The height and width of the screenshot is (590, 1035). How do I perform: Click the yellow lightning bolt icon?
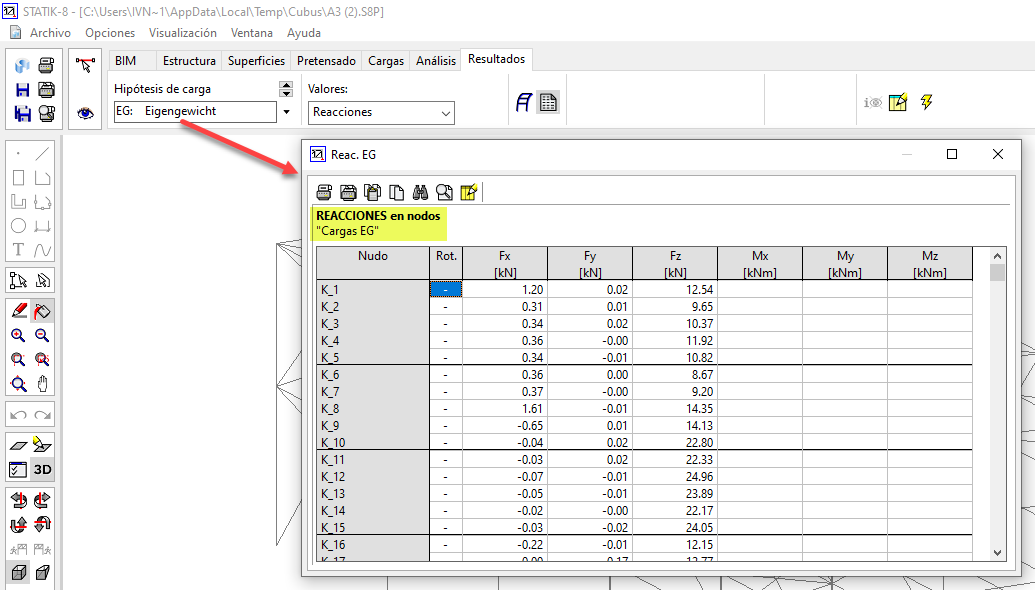[x=927, y=102]
